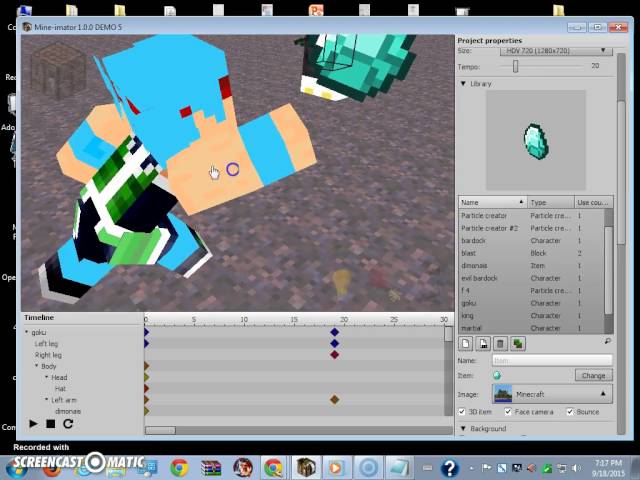Collapse the goku timeline tree item

27,332
